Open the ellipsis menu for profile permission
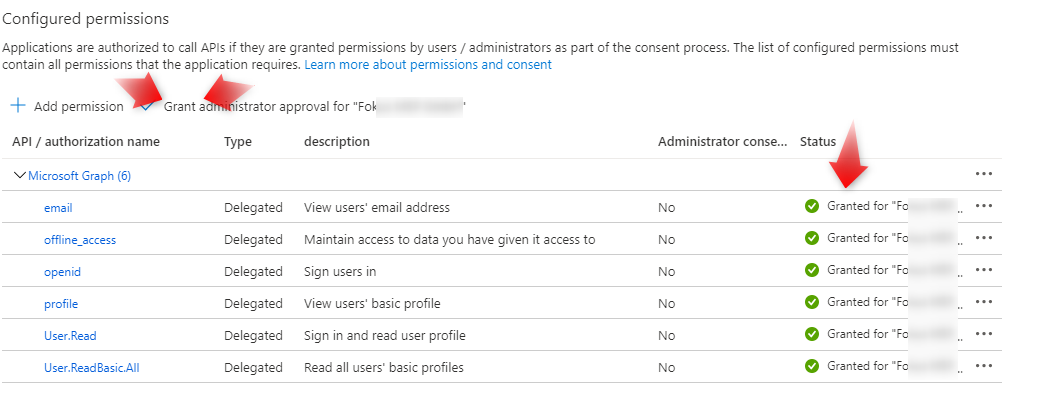 pyautogui.click(x=984, y=302)
